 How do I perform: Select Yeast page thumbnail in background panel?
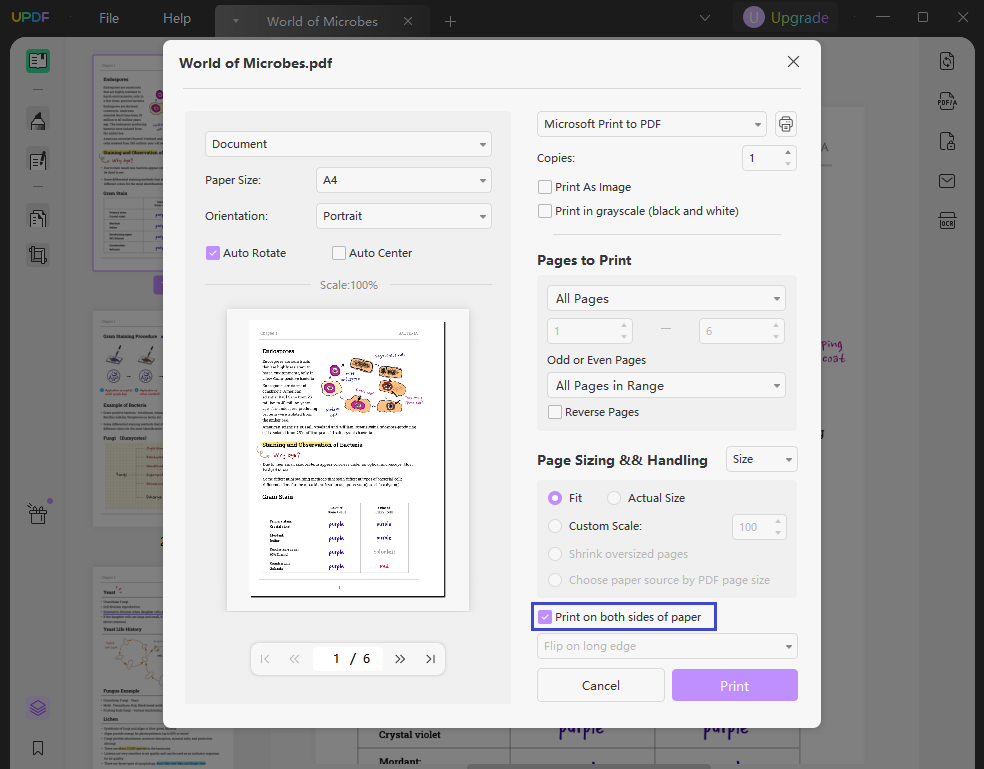pos(129,668)
